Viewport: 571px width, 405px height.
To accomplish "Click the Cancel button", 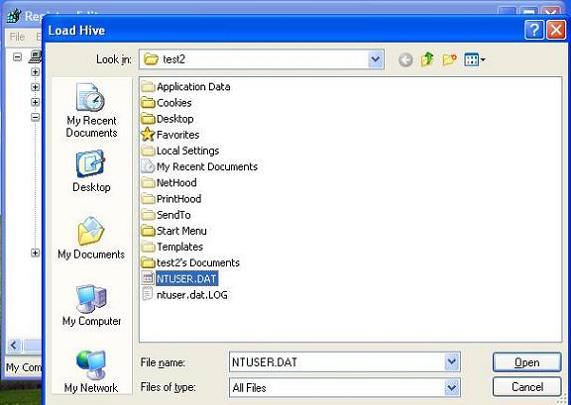I will click(527, 387).
